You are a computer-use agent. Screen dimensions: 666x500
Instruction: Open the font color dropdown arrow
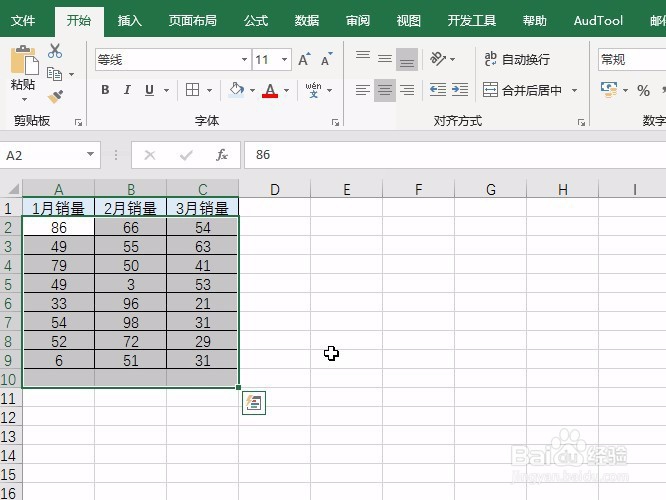[286, 90]
